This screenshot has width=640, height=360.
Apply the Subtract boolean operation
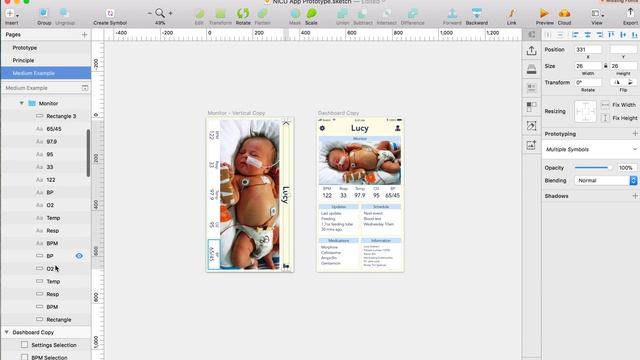pos(362,13)
